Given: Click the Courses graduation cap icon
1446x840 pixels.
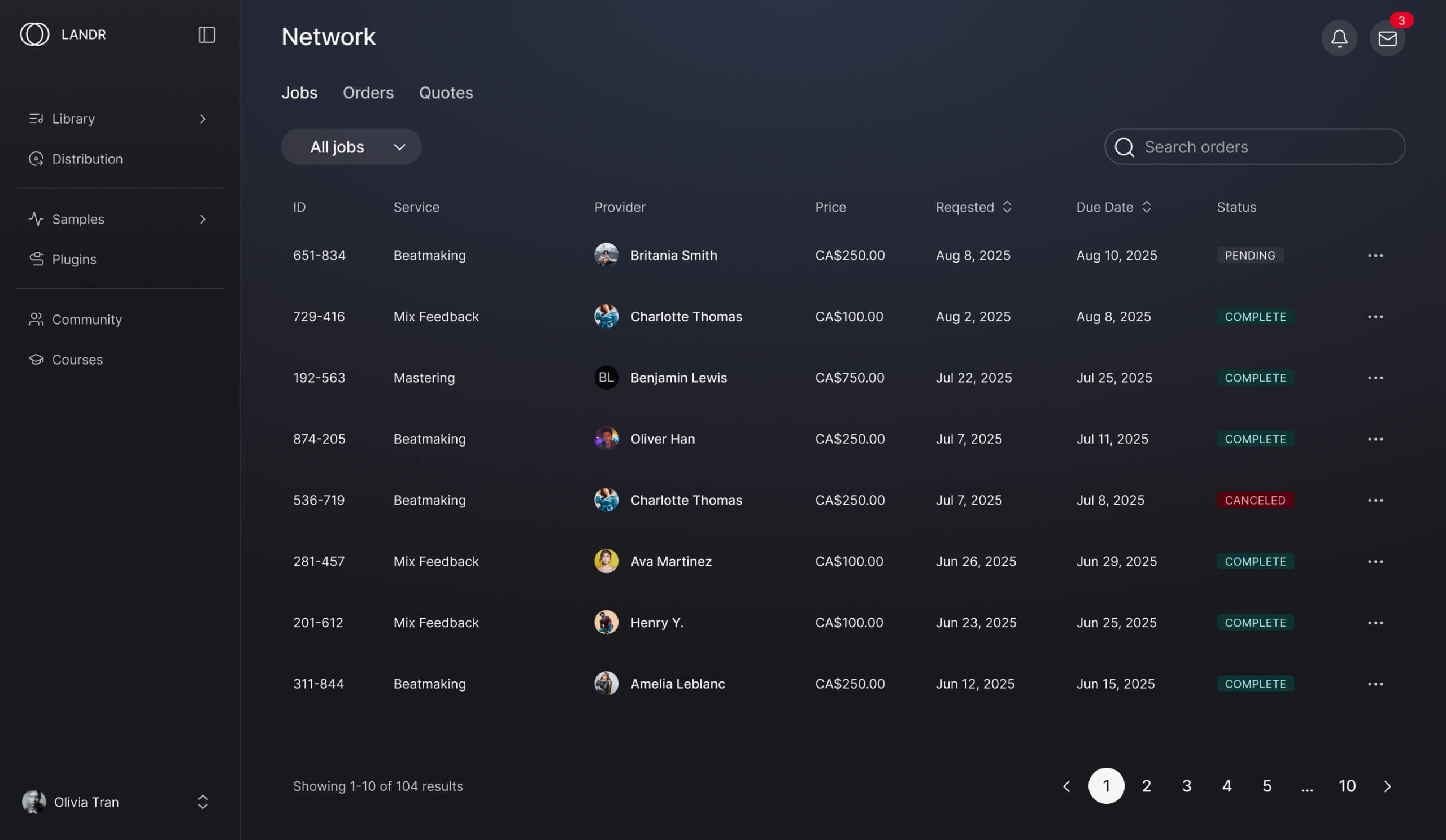Looking at the screenshot, I should [x=36, y=360].
